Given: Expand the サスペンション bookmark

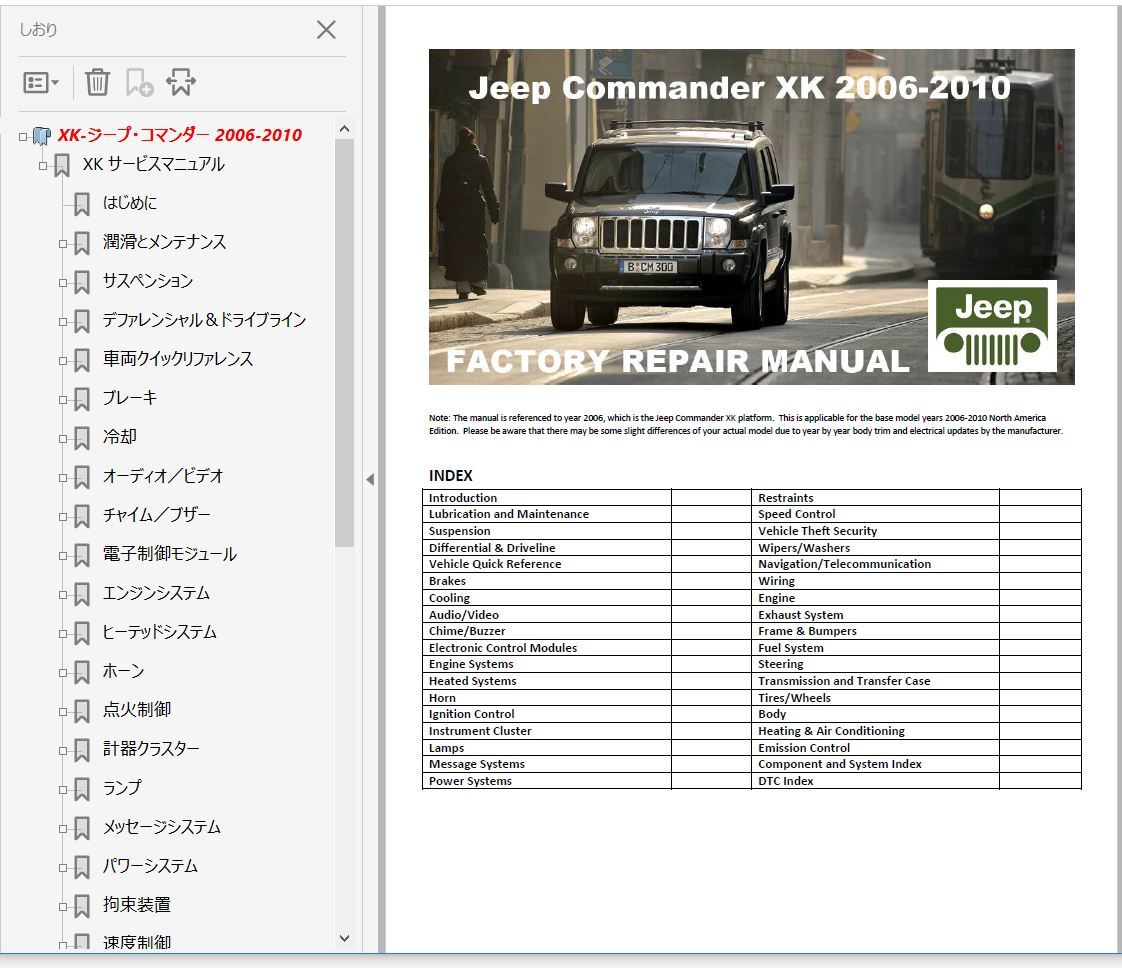Looking at the screenshot, I should pos(63,283).
